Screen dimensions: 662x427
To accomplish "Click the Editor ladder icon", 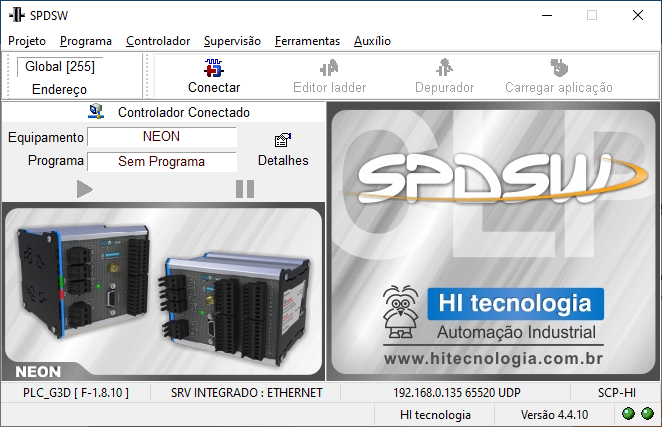I will point(329,68).
